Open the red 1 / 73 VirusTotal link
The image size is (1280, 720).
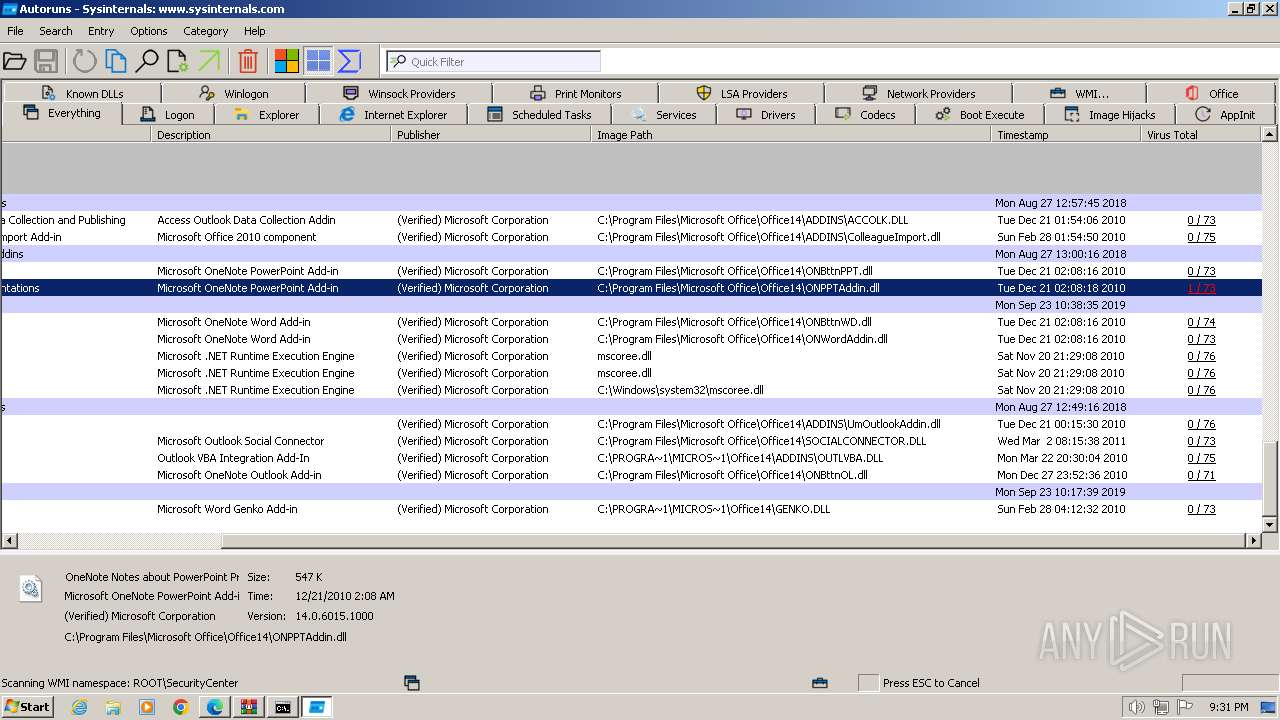1201,288
